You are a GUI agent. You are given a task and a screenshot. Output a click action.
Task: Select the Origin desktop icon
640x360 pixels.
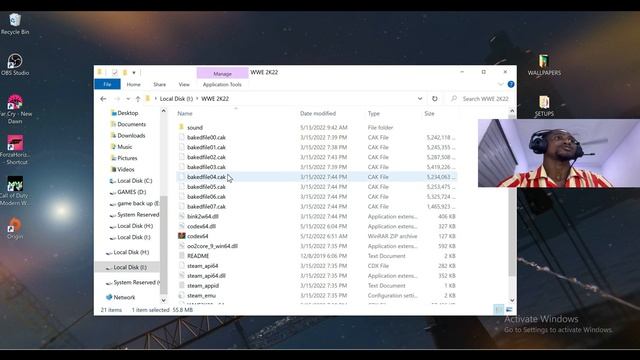click(15, 228)
